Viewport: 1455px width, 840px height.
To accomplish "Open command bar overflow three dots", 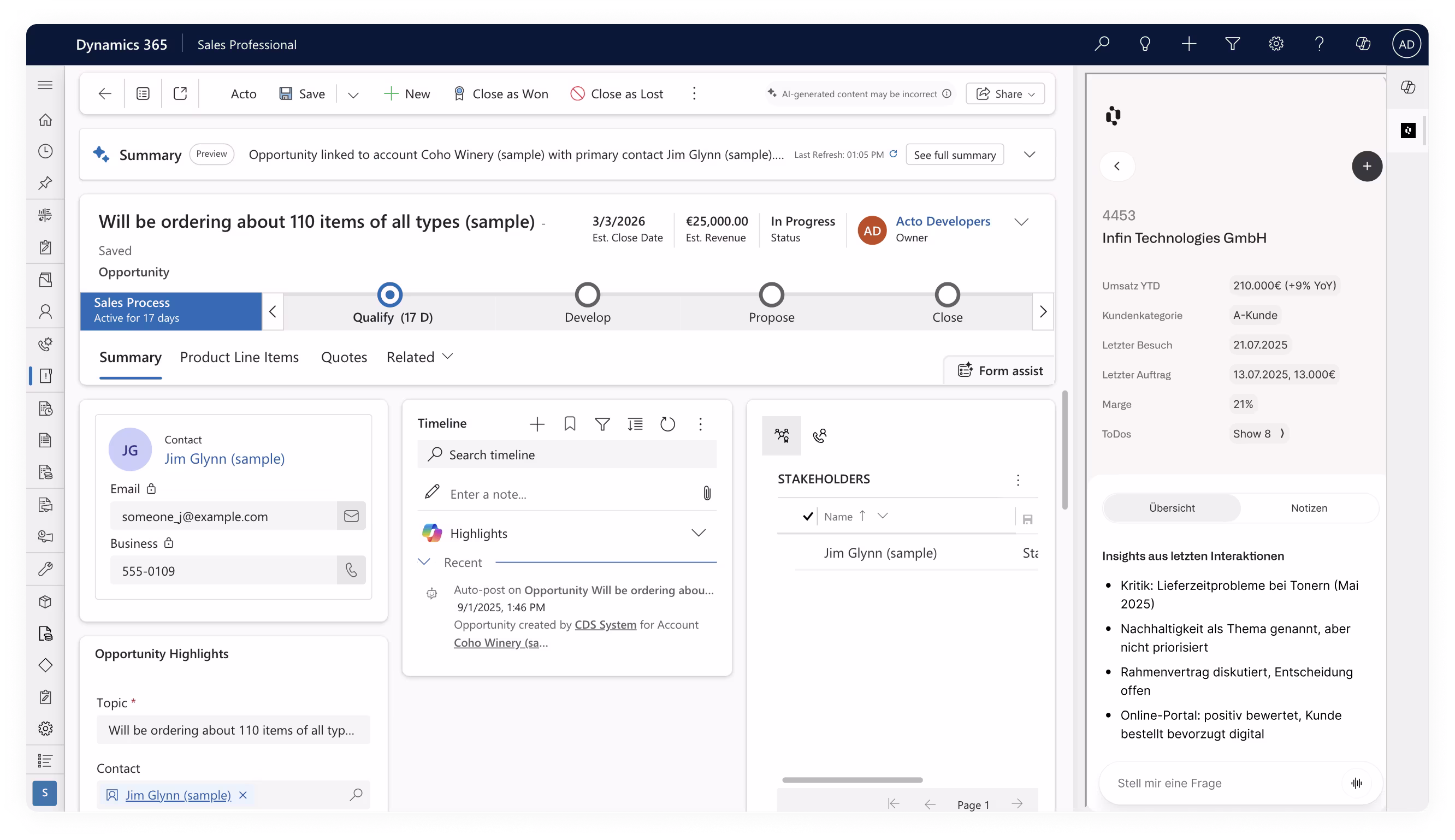I will [694, 93].
